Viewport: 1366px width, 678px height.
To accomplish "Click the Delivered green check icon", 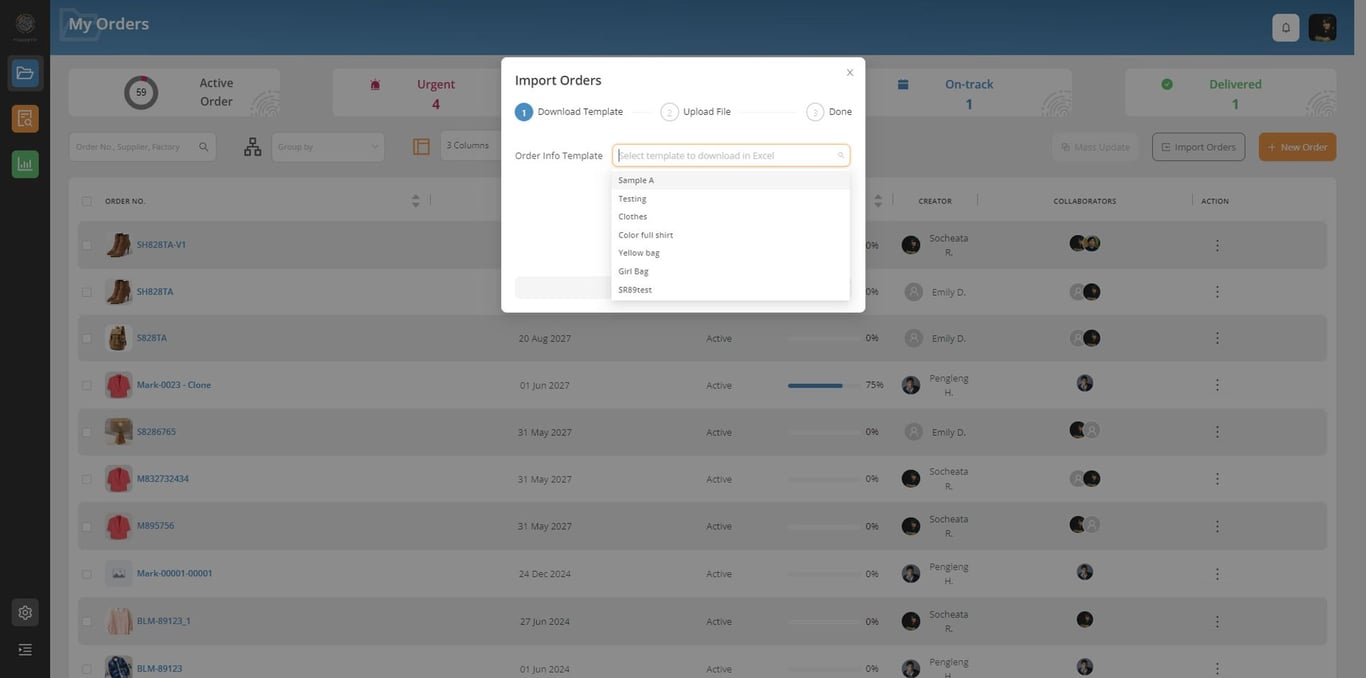I will [1167, 84].
